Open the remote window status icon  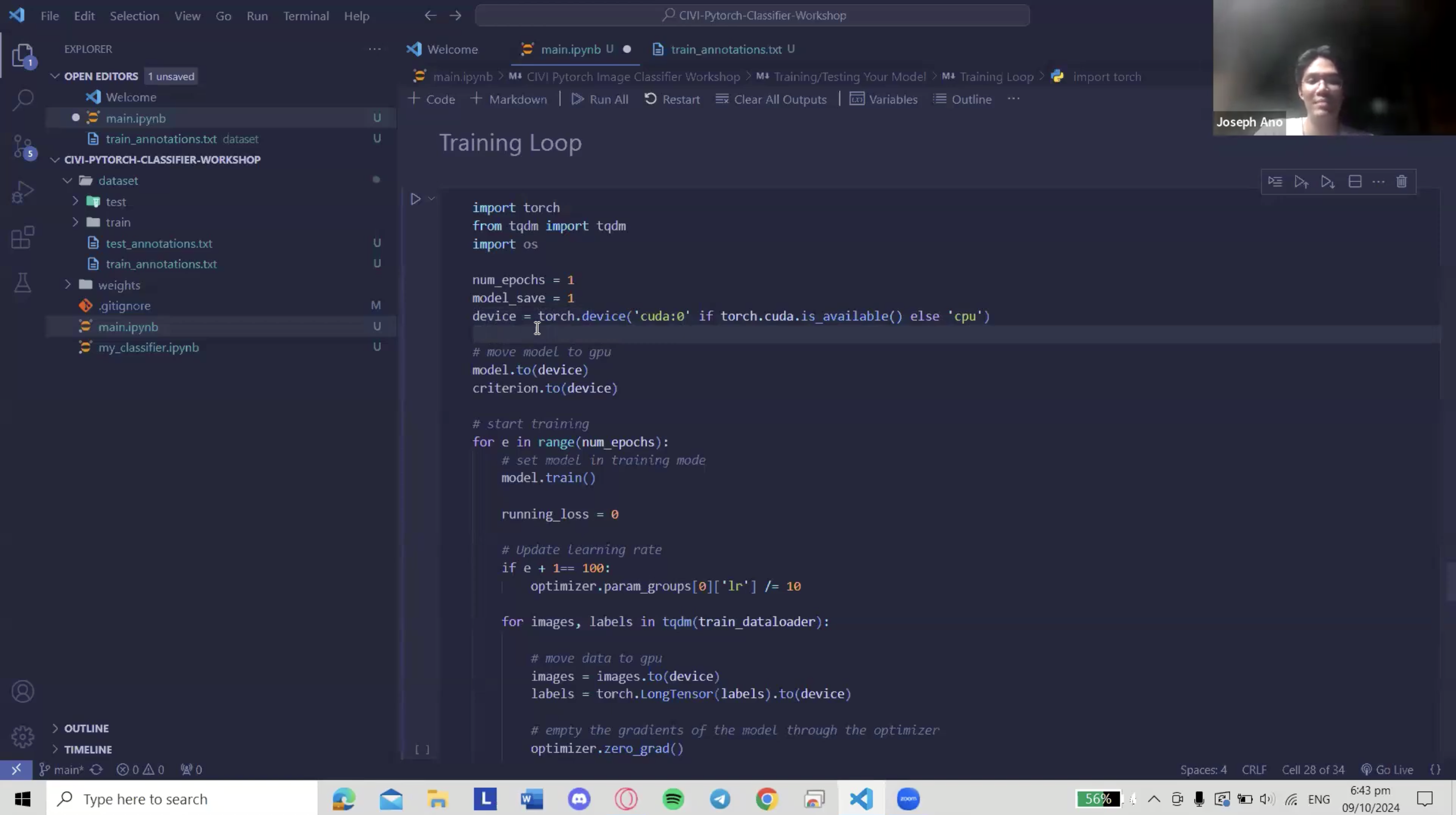(x=16, y=769)
